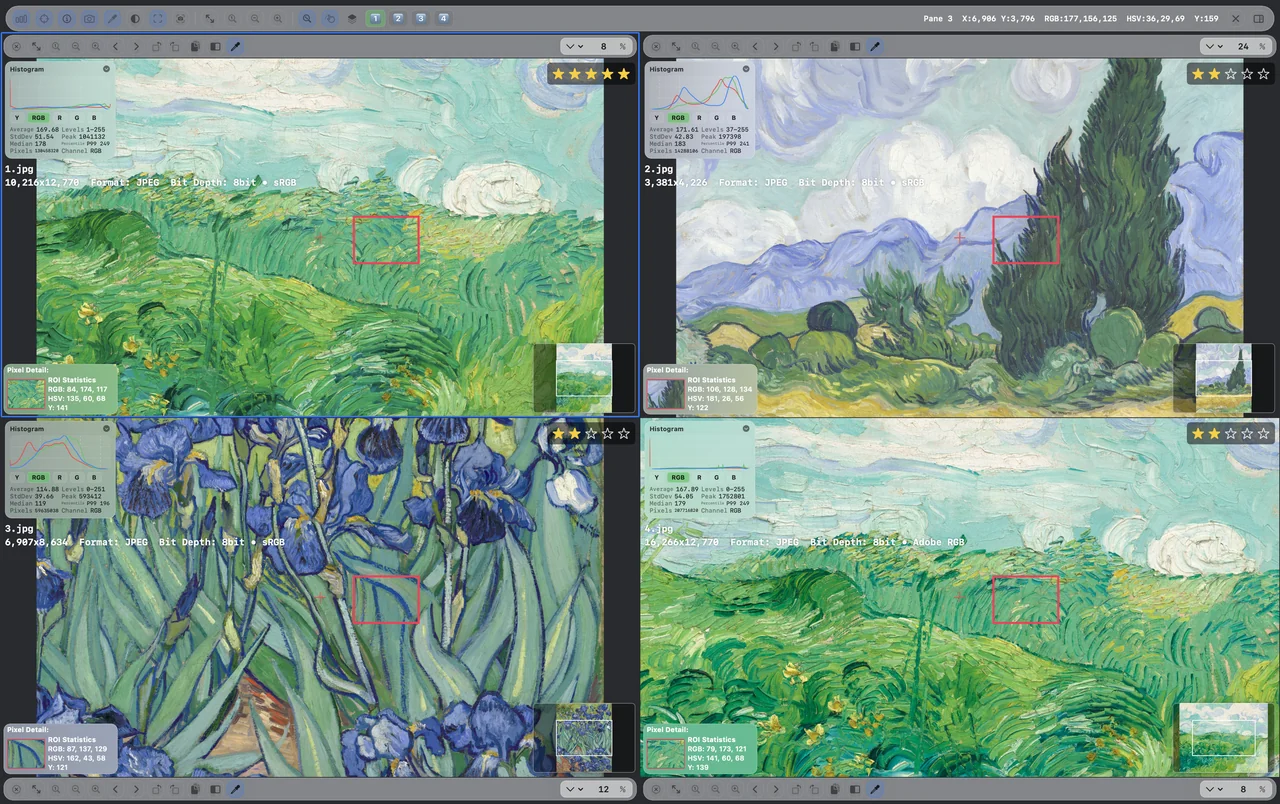Open the zoom percentage dropdown for 2.jpg

(x=1213, y=46)
